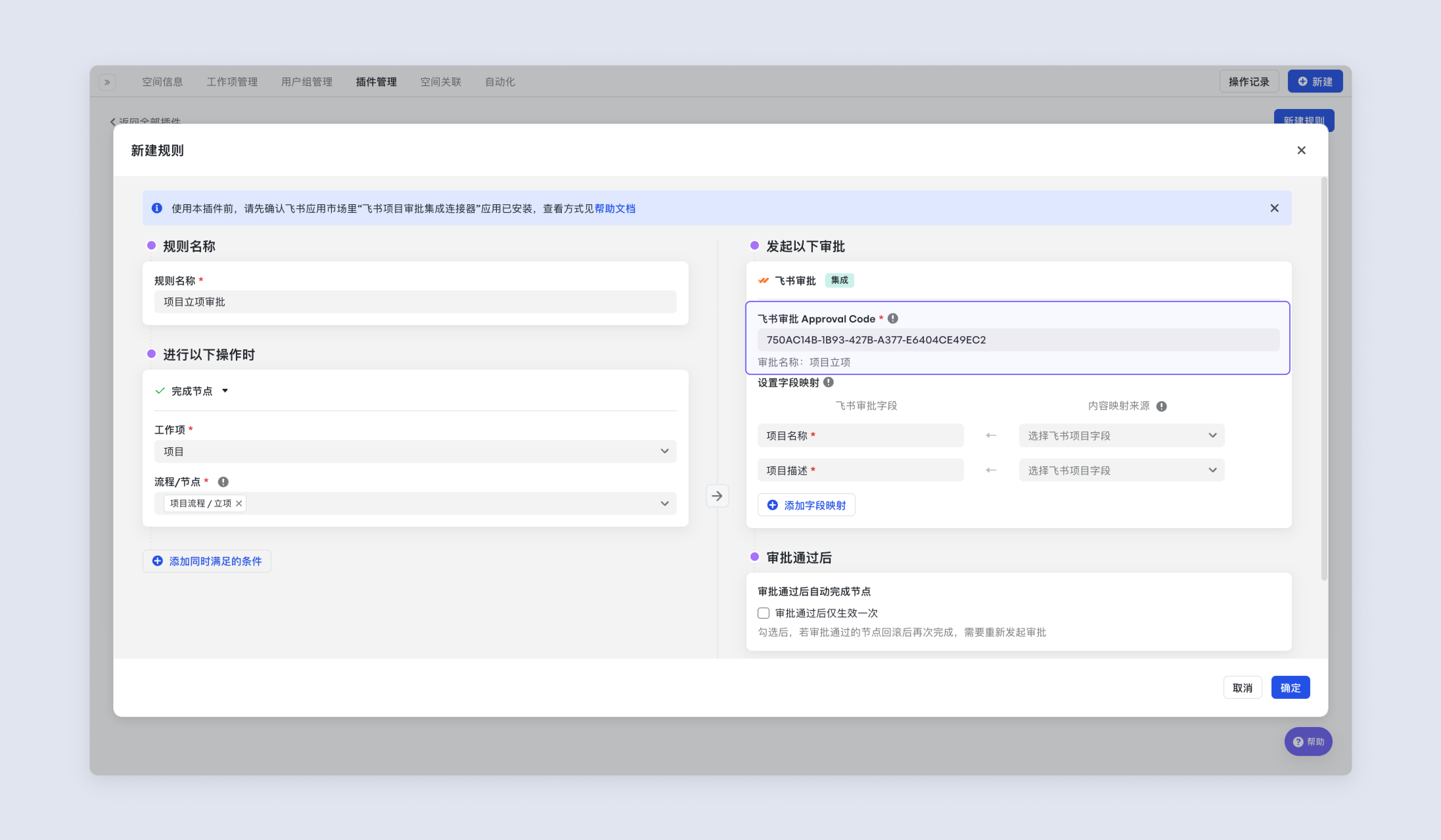Click the 飞书审批 logo icon
This screenshot has width=1441, height=840.
coord(764,280)
